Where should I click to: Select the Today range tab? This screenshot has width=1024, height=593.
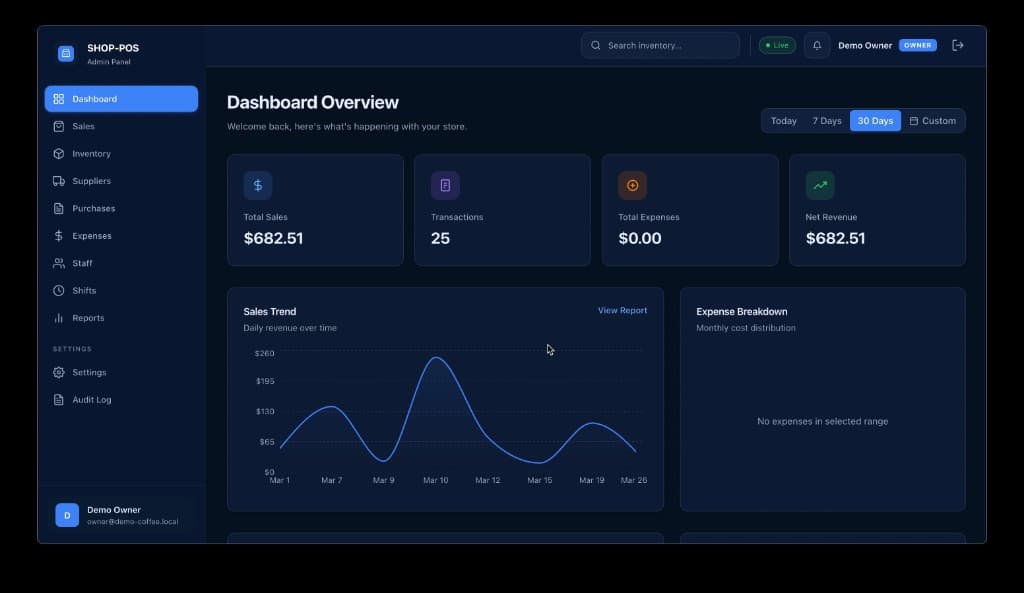pos(784,121)
